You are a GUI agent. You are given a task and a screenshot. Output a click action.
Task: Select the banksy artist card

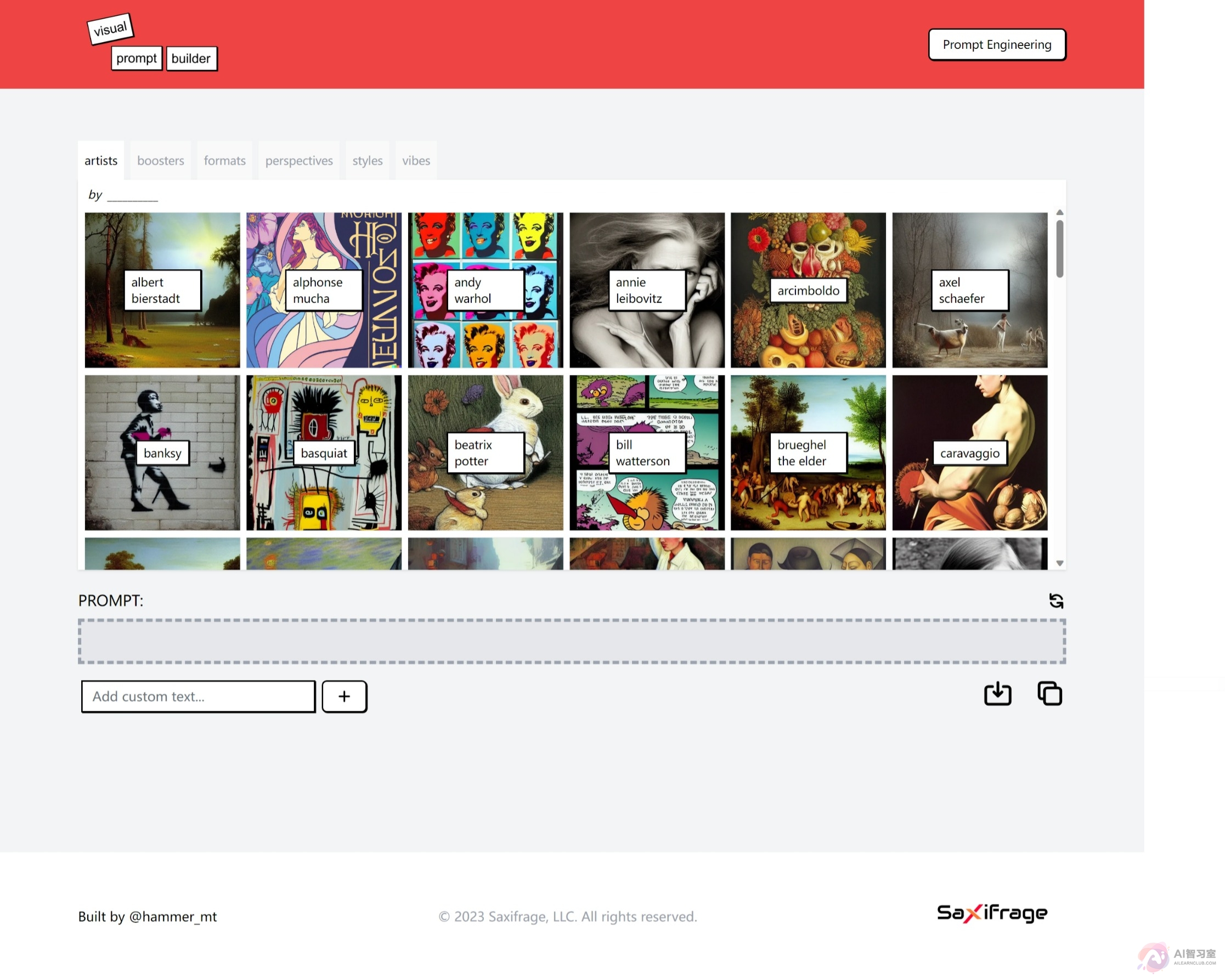point(162,453)
